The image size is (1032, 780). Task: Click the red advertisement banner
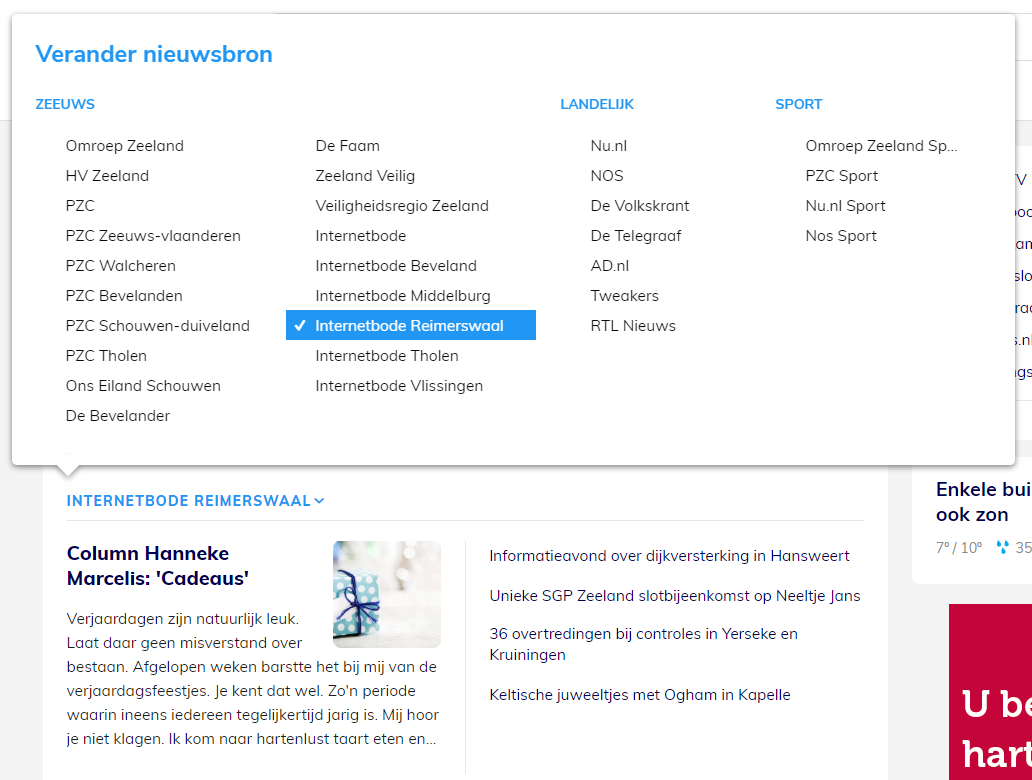click(x=990, y=692)
